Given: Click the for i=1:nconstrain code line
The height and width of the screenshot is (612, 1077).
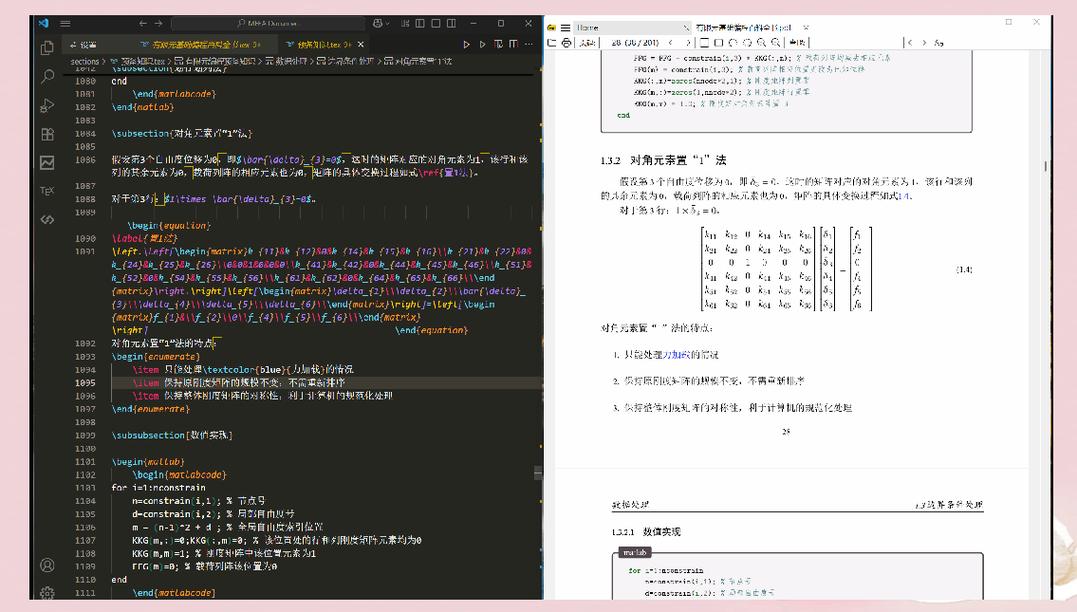Looking at the screenshot, I should point(158,488).
